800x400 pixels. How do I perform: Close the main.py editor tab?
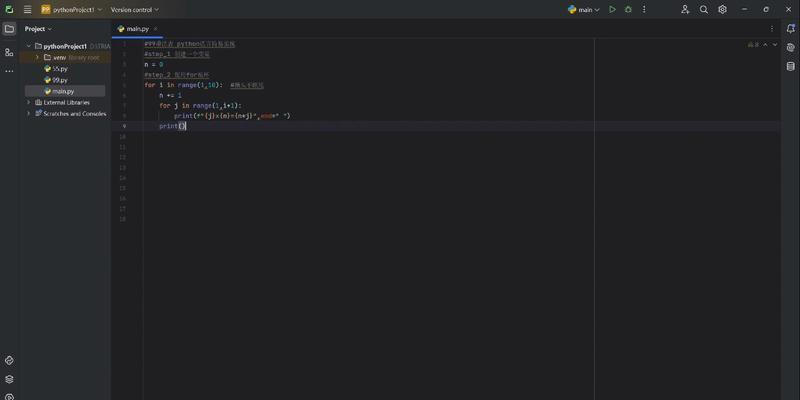156,29
